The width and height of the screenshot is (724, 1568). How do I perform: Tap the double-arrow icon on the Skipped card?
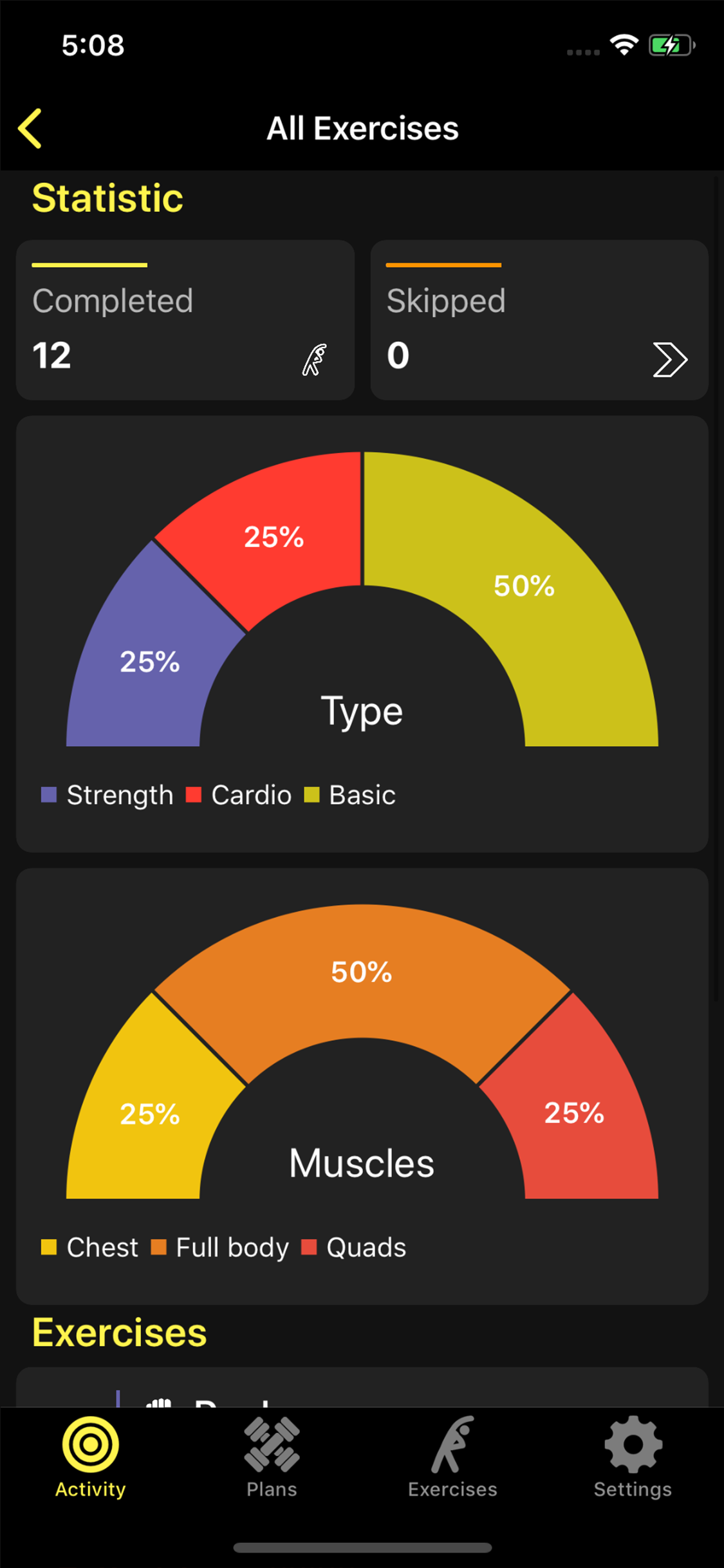[669, 359]
